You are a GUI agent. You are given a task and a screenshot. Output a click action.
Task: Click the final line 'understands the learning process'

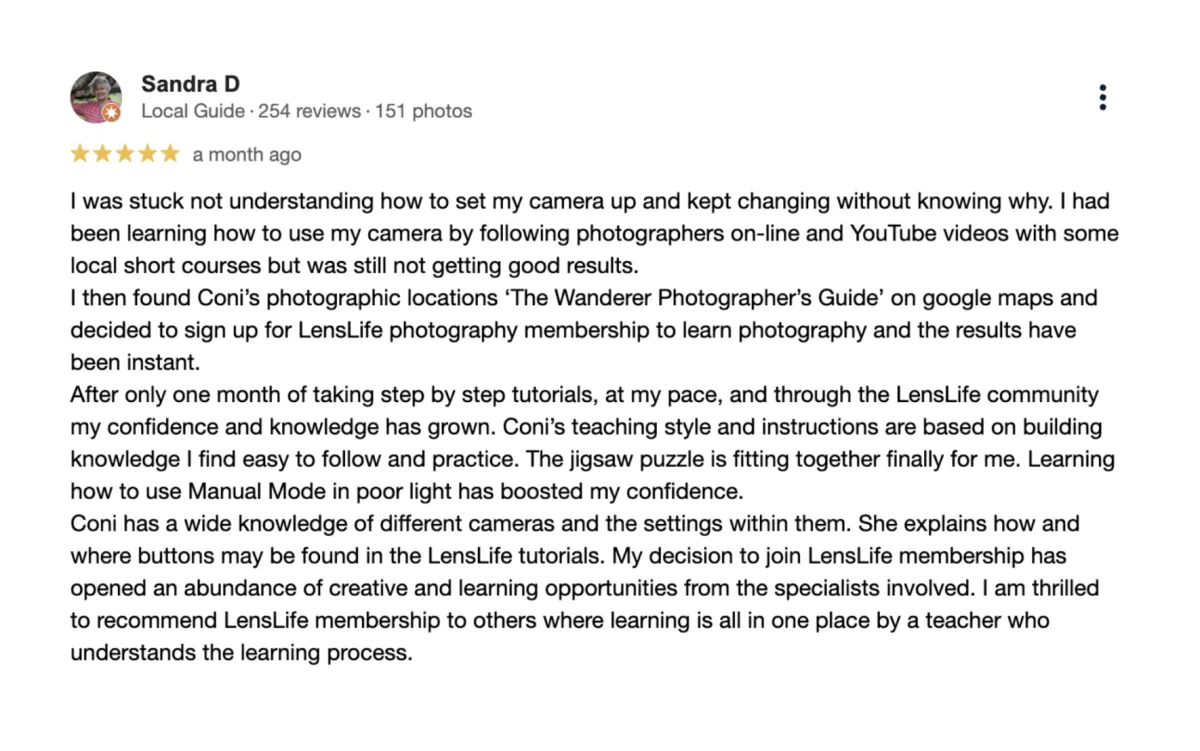click(x=241, y=653)
